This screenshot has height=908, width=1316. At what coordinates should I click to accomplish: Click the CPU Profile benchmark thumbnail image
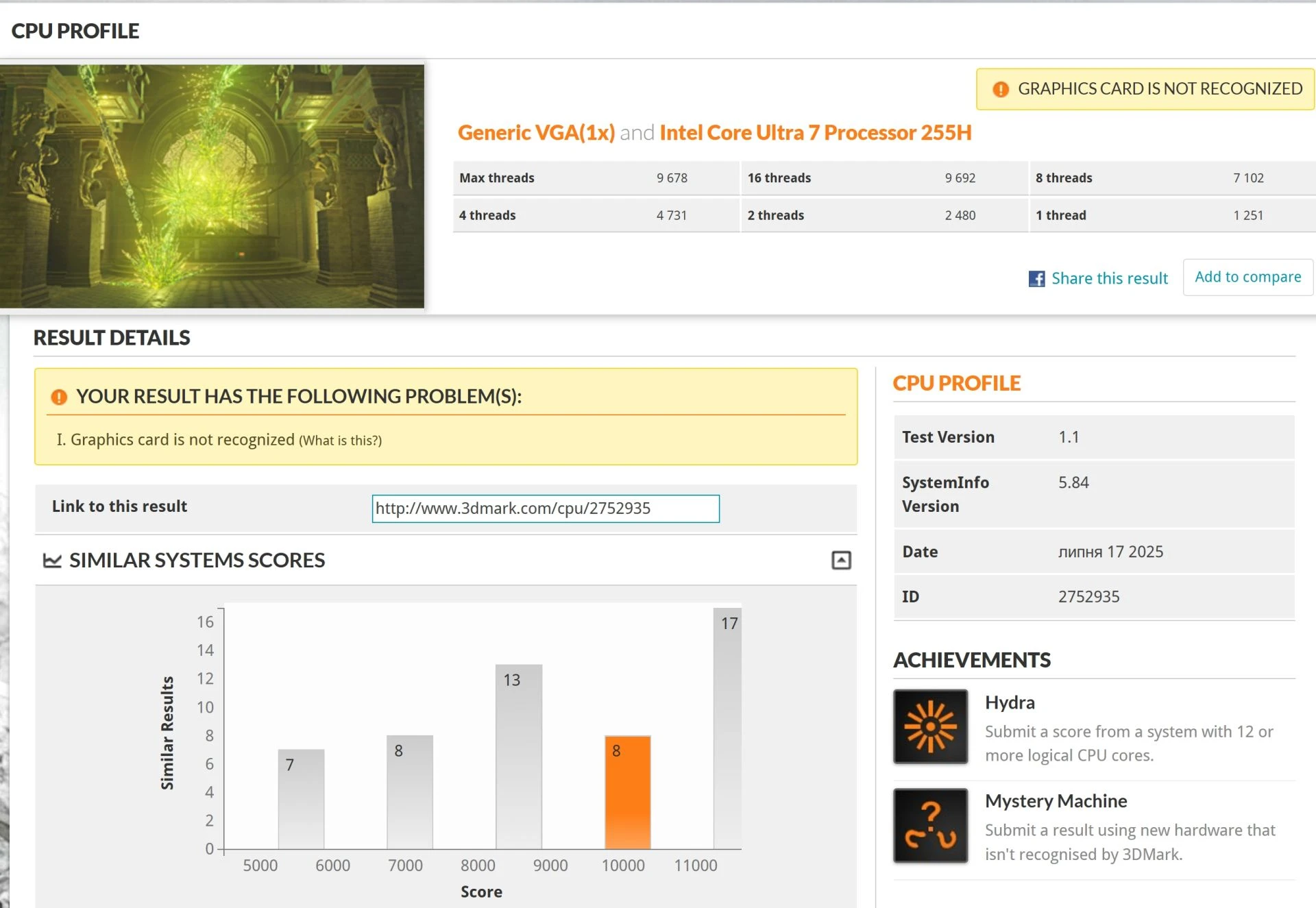[212, 186]
